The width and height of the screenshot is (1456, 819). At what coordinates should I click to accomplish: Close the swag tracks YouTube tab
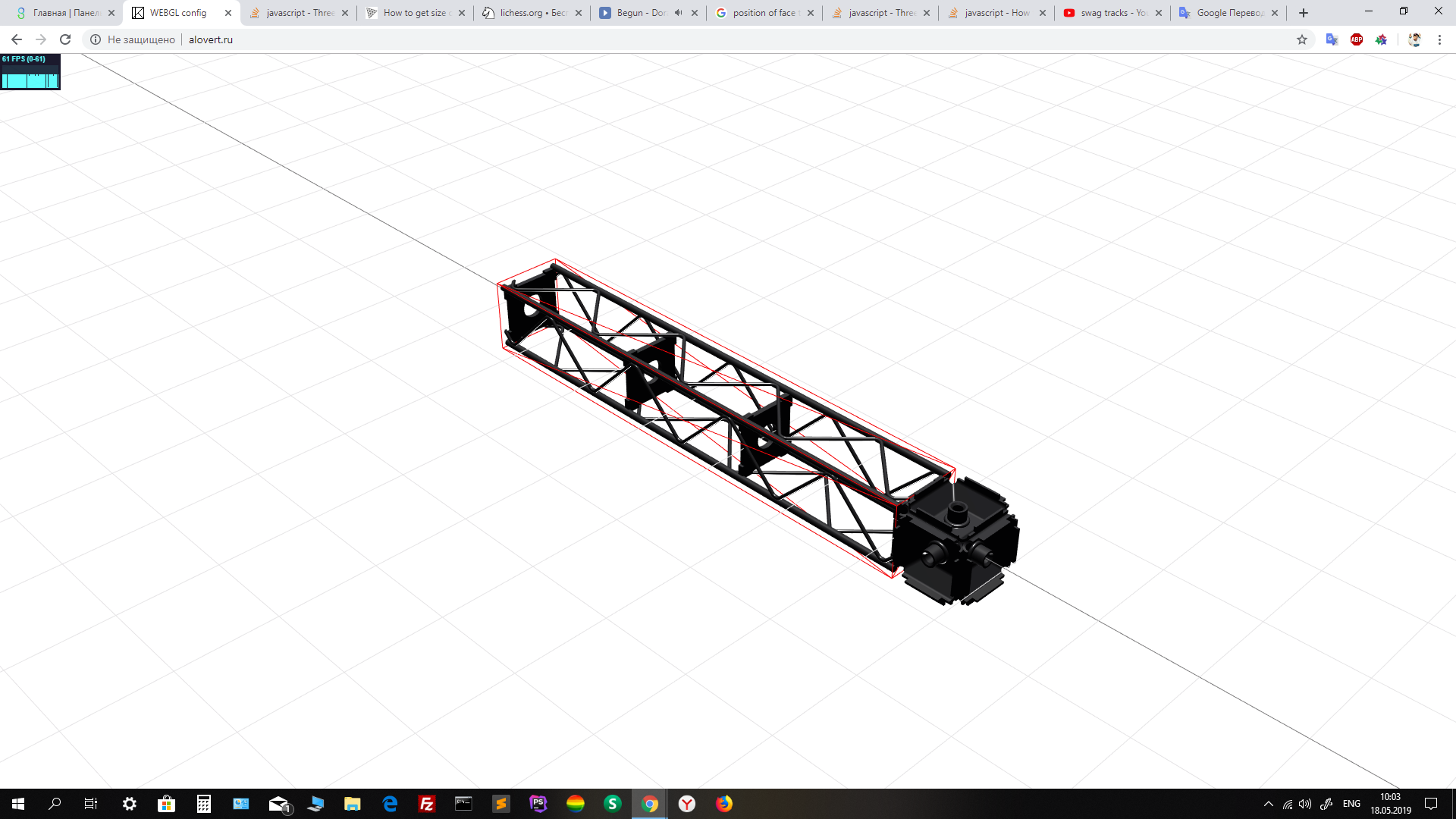point(1159,13)
